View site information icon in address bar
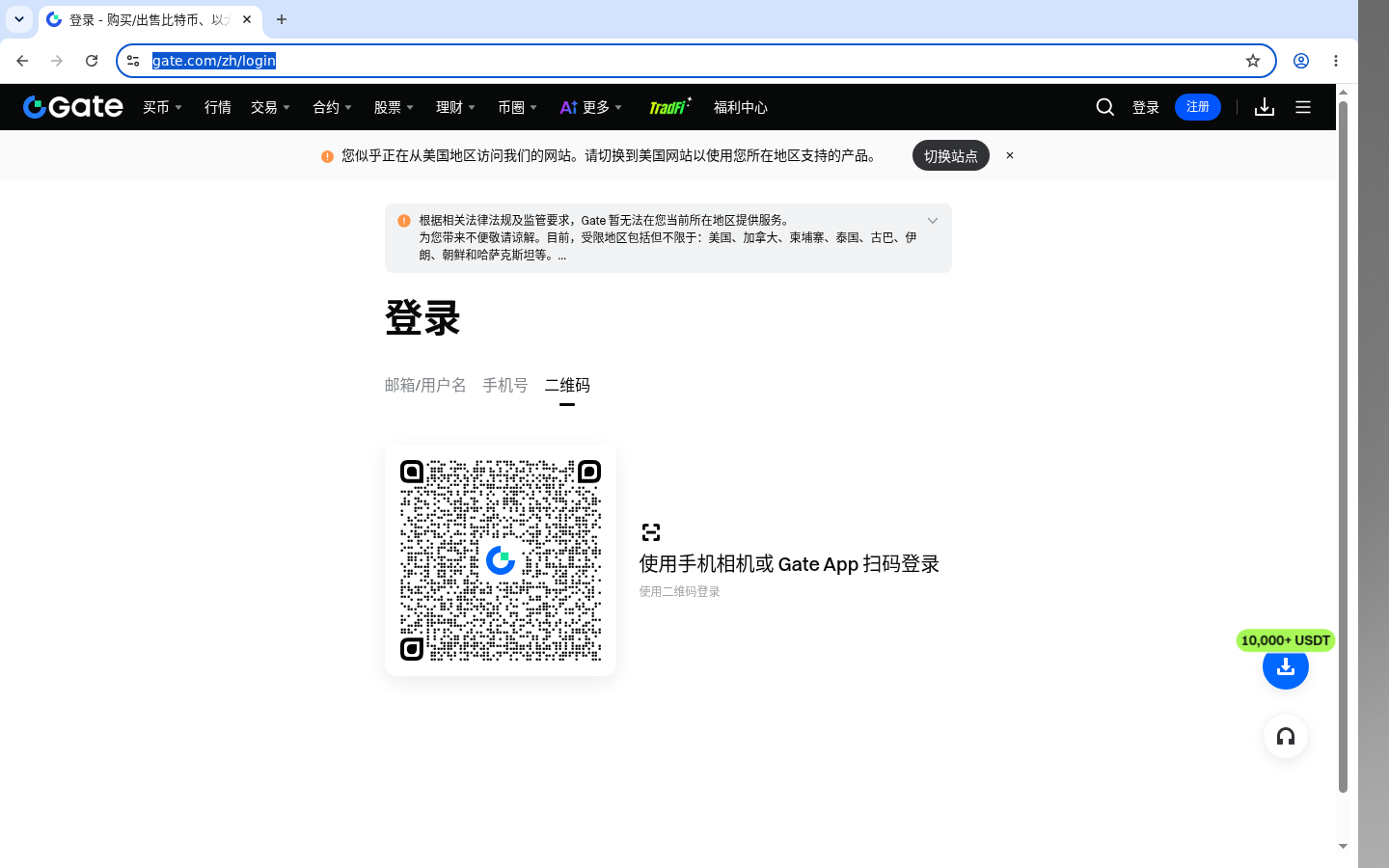Screen dimensions: 1389x868 (x=133, y=61)
